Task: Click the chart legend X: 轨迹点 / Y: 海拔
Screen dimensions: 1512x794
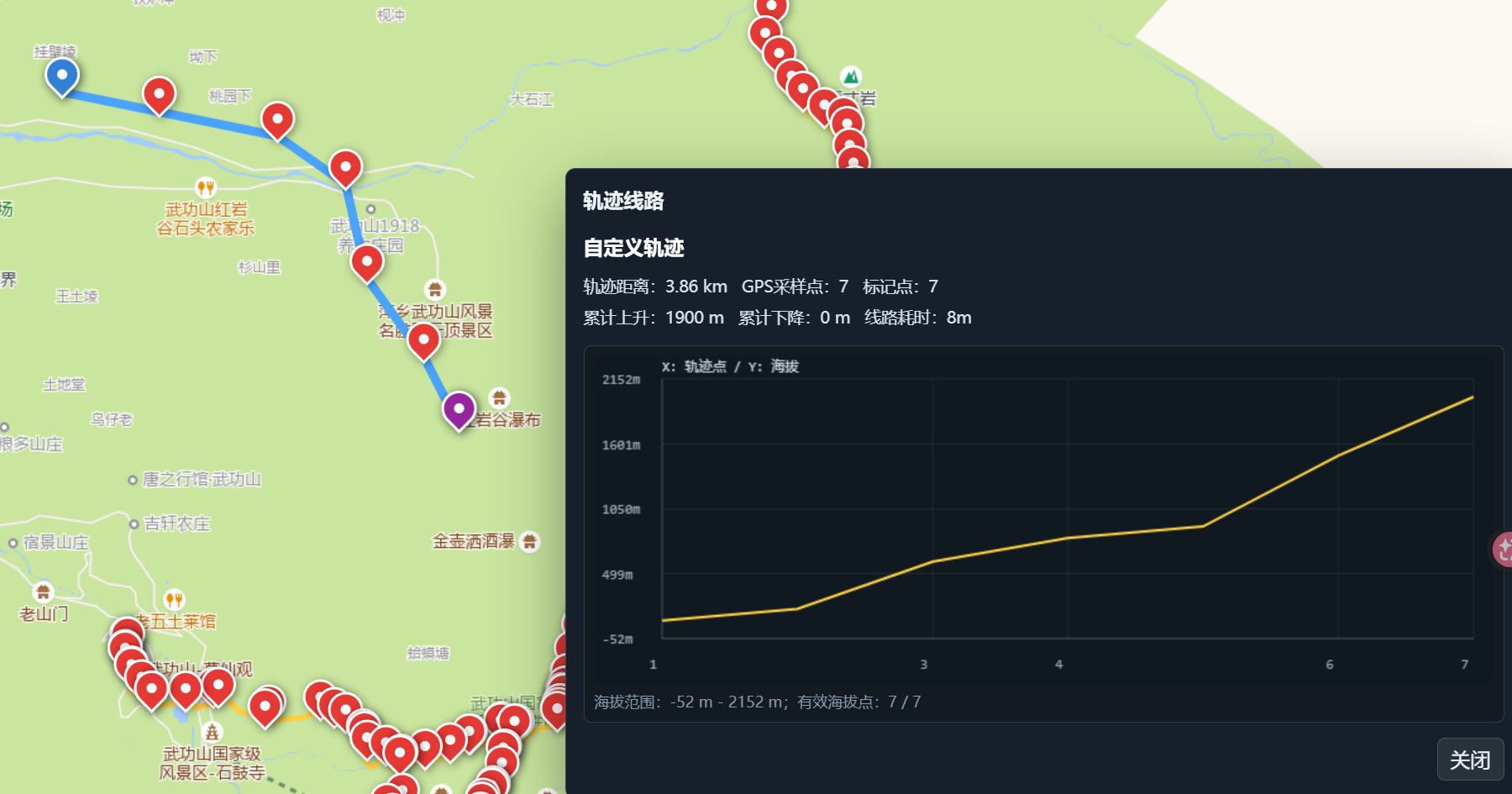Action: point(730,366)
